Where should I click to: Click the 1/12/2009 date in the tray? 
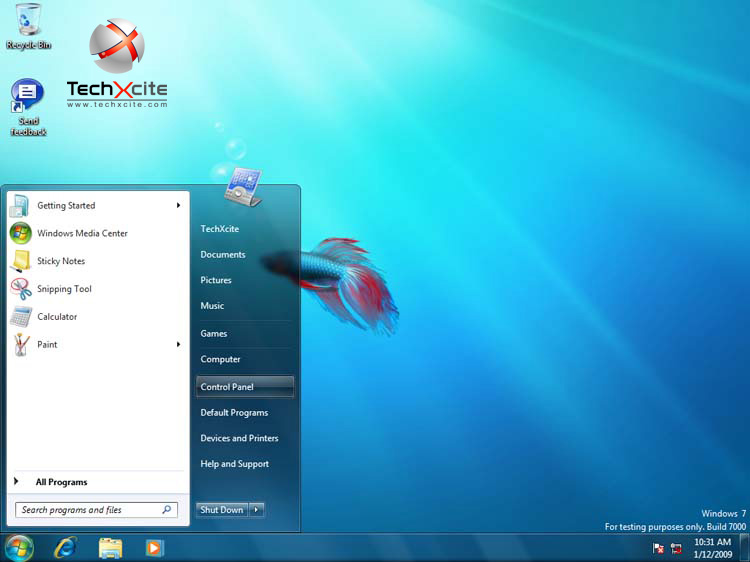click(x=713, y=555)
